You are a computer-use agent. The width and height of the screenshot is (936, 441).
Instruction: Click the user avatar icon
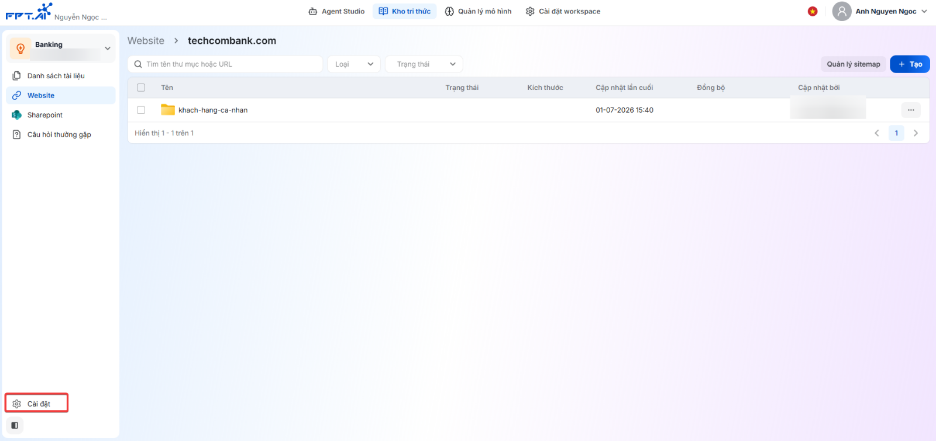[x=842, y=11]
